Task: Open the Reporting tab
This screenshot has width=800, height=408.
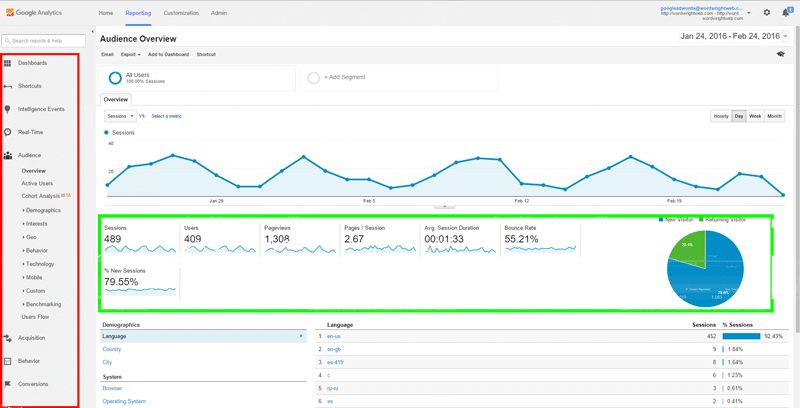Action: [x=138, y=13]
